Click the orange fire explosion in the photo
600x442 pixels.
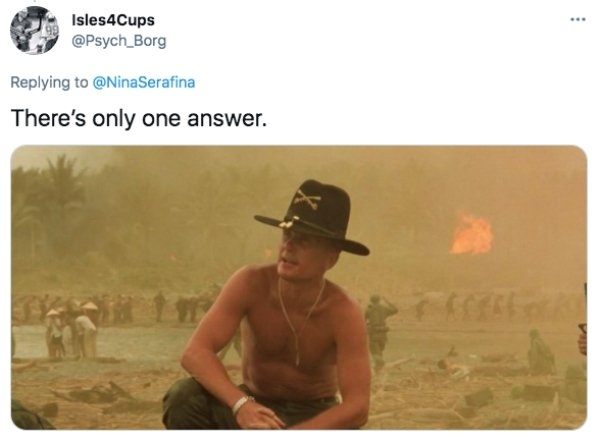tap(471, 235)
